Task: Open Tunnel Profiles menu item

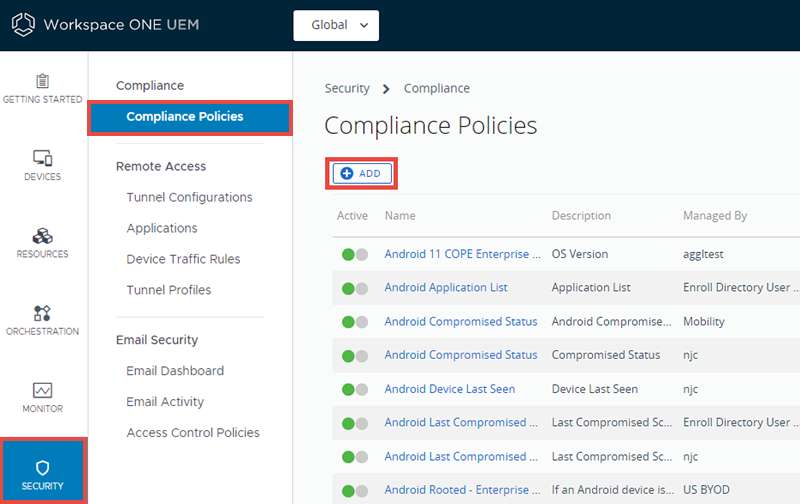Action: tap(169, 290)
